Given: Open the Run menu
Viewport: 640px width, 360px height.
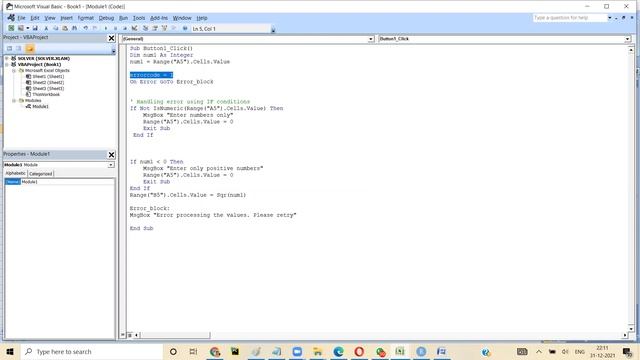Looking at the screenshot, I should [123, 18].
